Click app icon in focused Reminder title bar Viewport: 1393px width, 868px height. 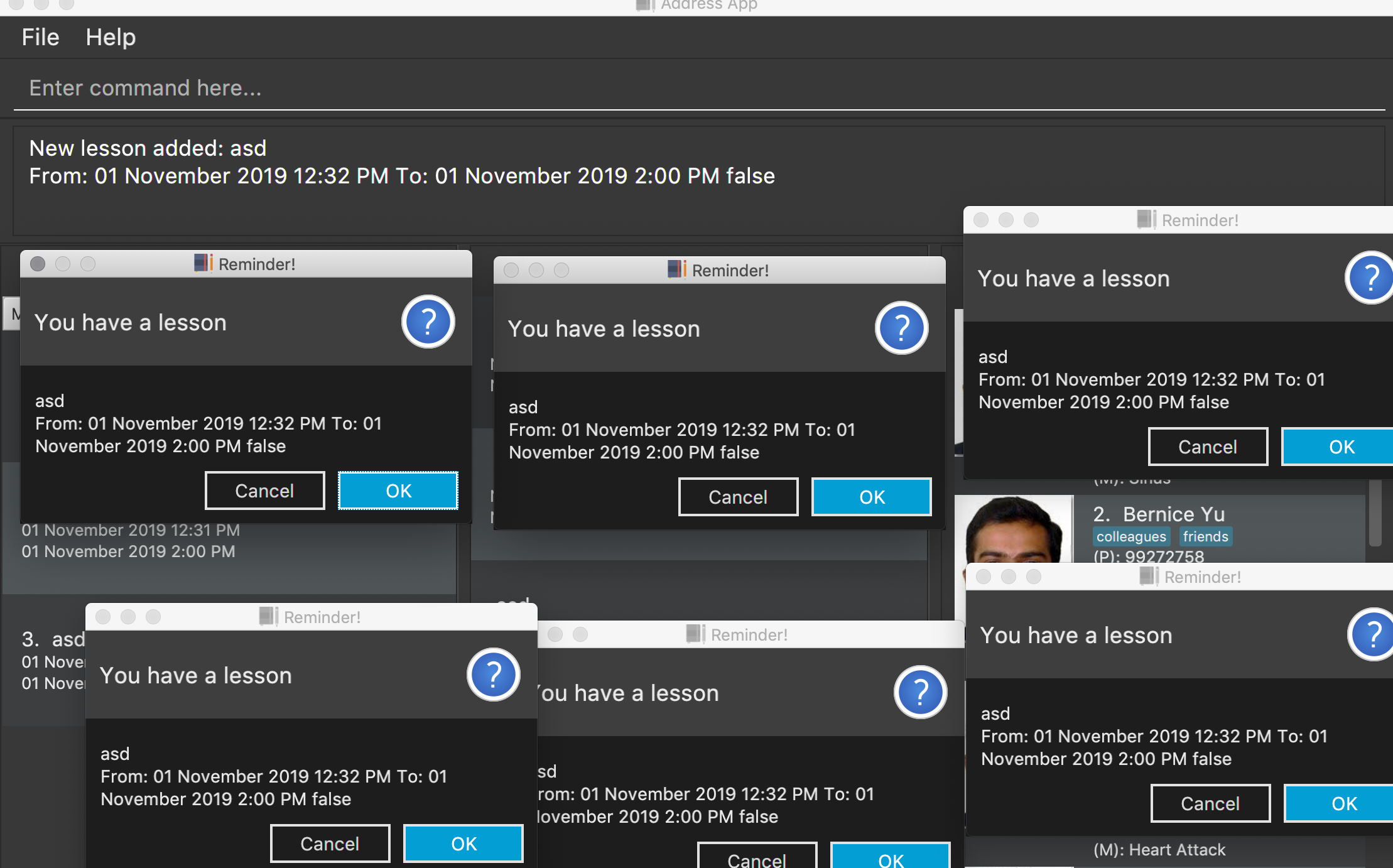coord(203,263)
